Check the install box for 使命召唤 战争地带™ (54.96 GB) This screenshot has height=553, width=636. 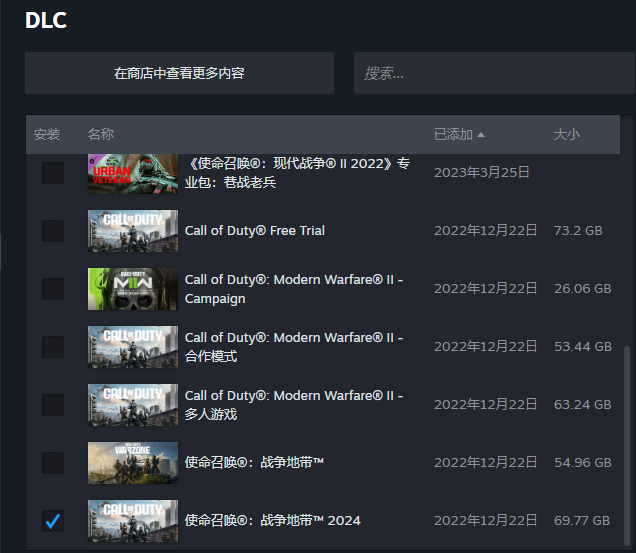click(53, 463)
